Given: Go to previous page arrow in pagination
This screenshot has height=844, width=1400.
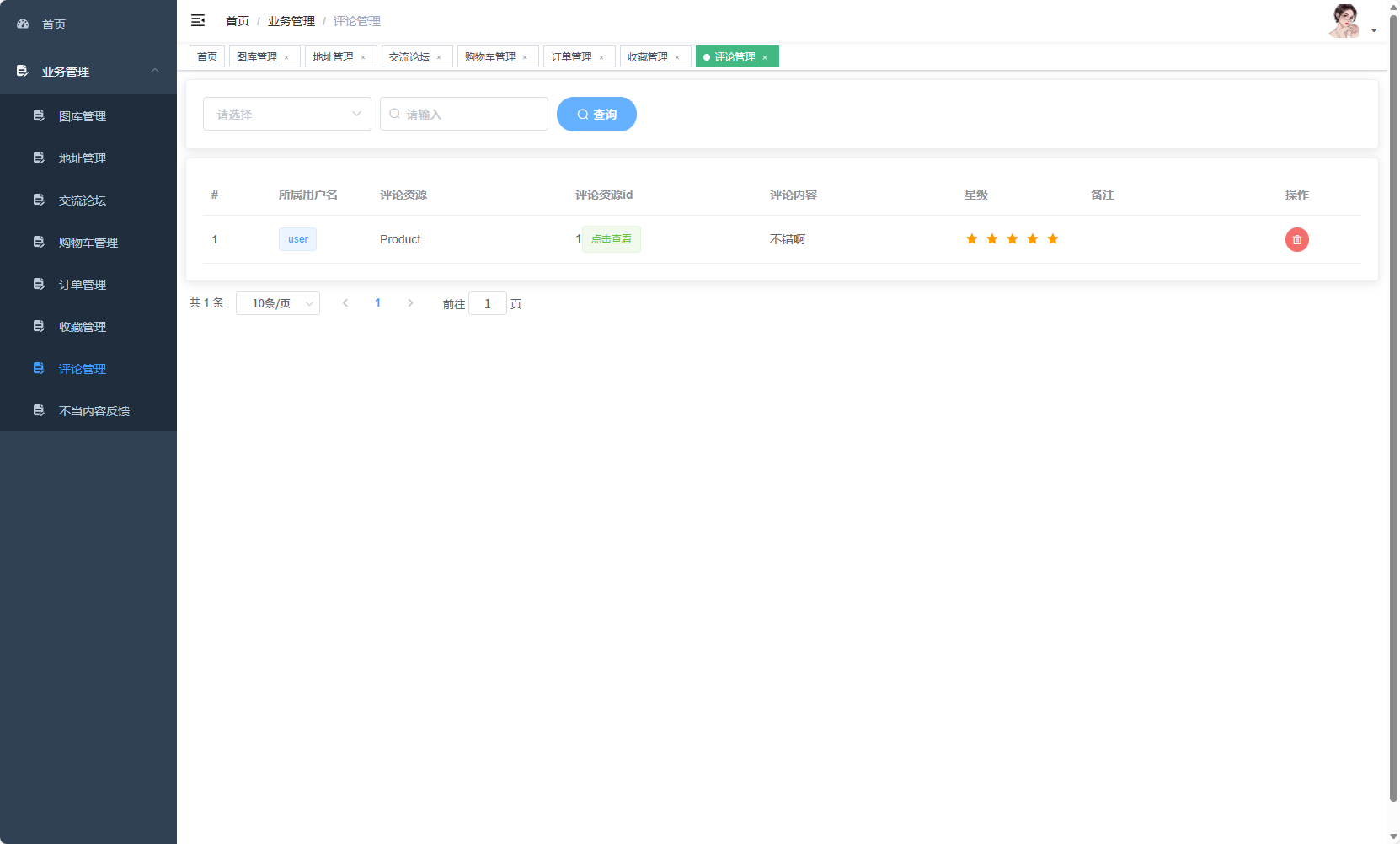Looking at the screenshot, I should (345, 303).
